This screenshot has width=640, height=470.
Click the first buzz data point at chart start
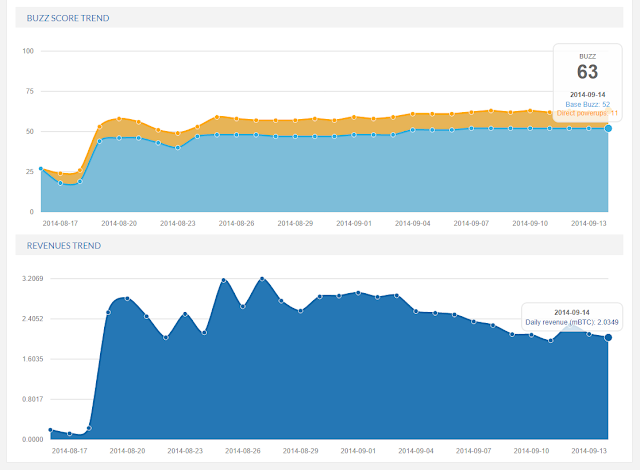pyautogui.click(x=41, y=168)
